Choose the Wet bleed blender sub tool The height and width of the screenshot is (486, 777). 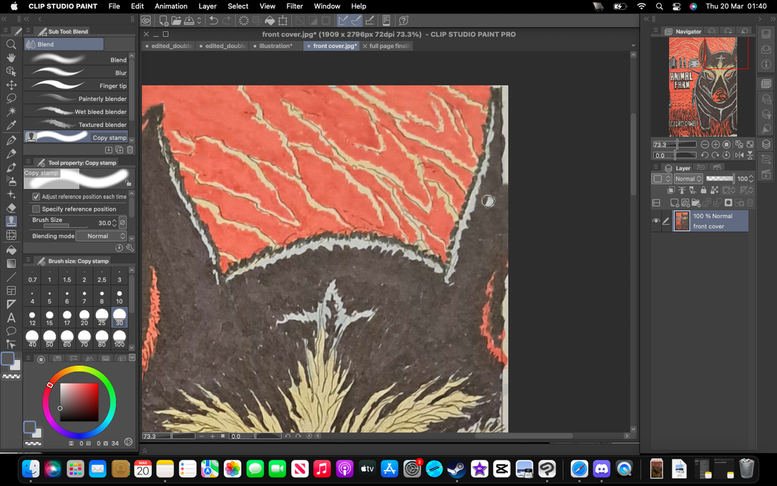[x=76, y=111]
